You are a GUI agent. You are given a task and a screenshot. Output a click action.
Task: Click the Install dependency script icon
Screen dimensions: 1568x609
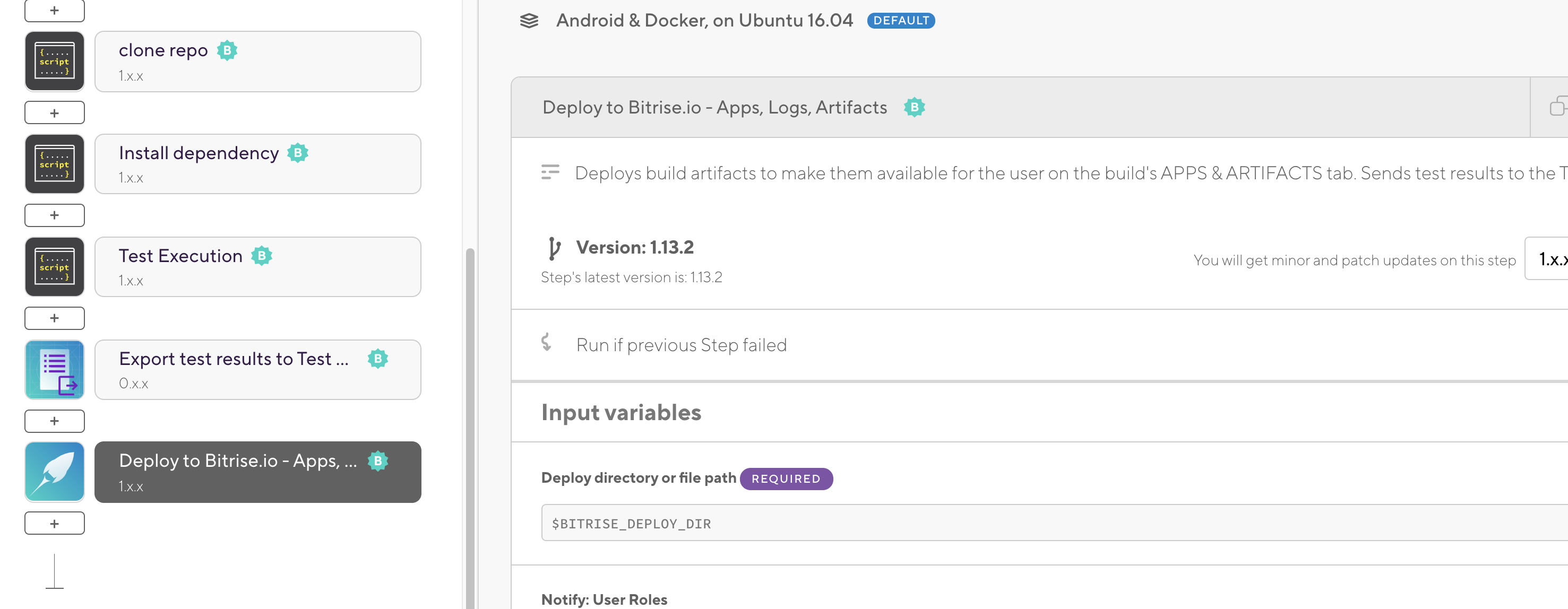54,164
